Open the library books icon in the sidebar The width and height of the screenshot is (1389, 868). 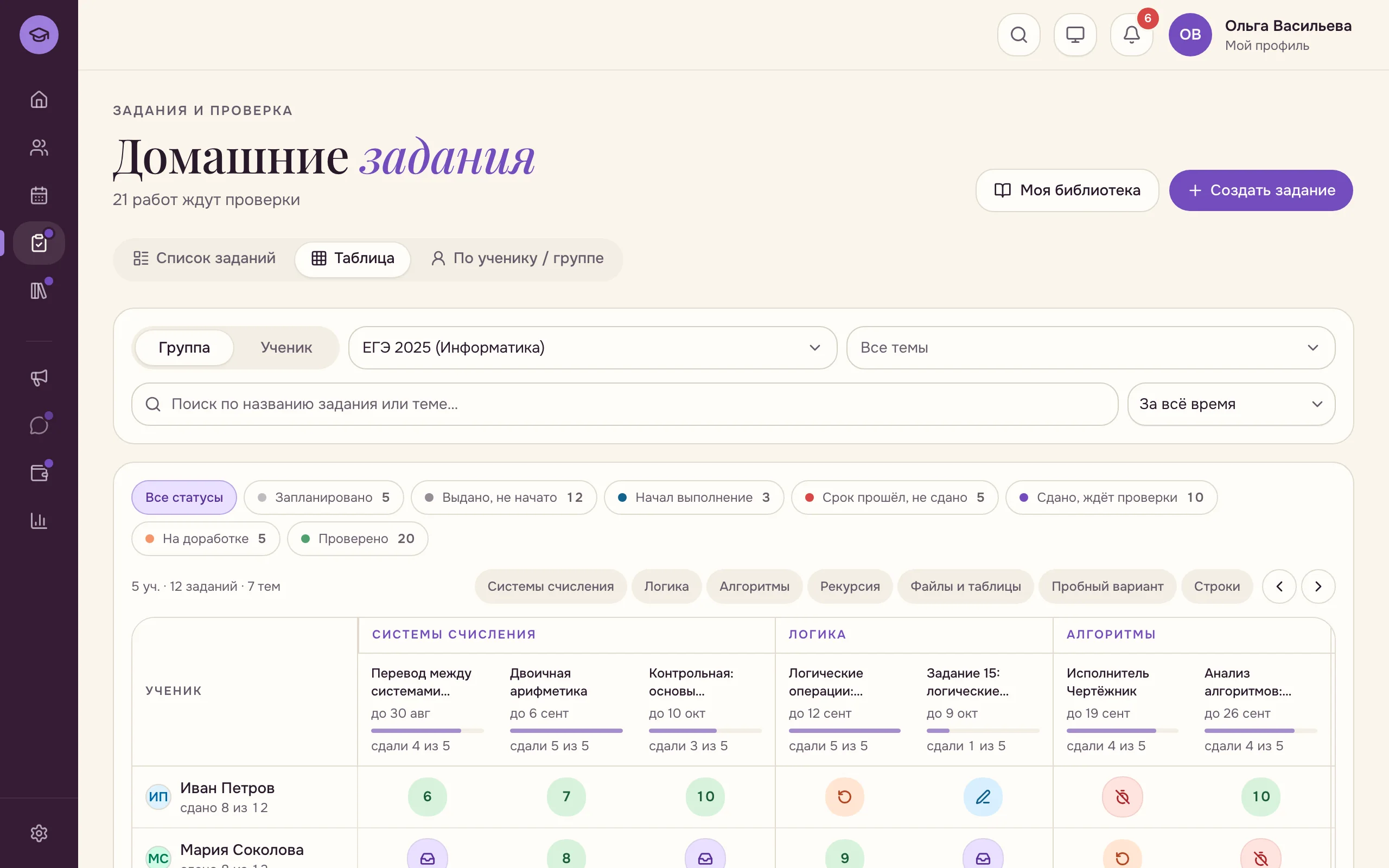[x=39, y=290]
